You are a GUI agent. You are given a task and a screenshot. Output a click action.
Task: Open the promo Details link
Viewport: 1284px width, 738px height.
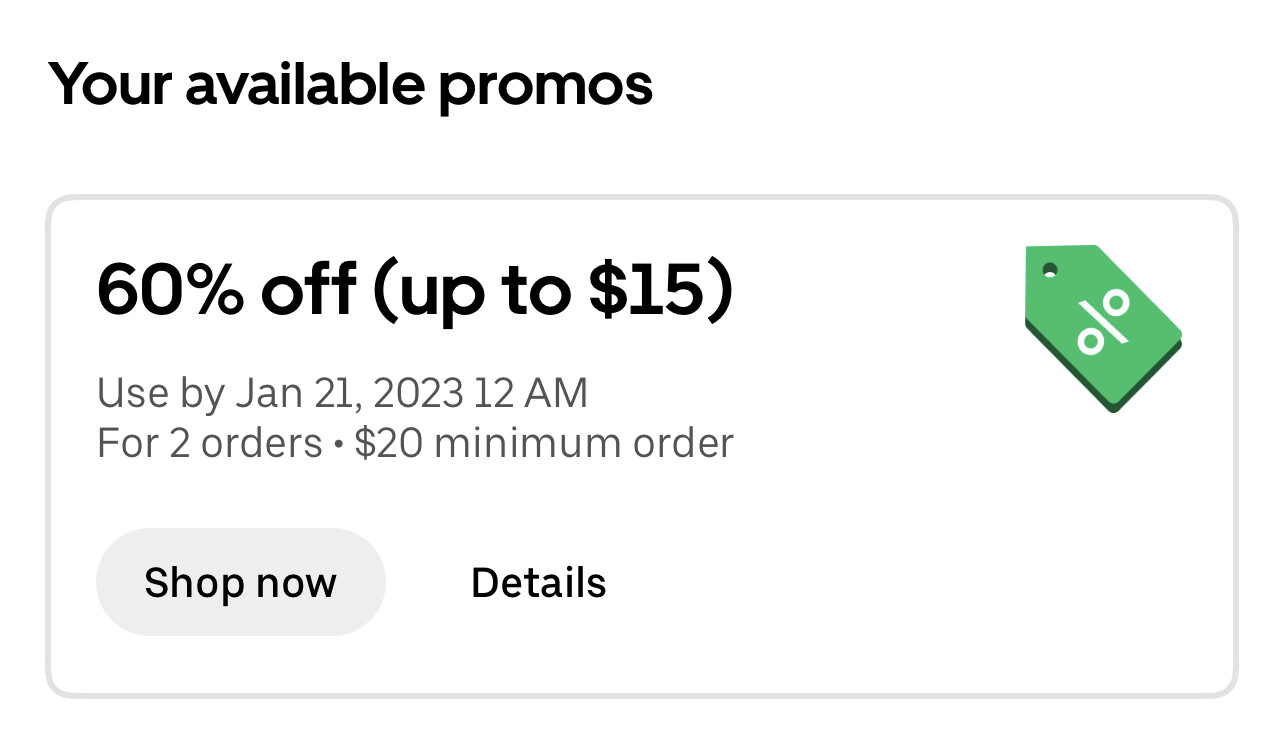pyautogui.click(x=538, y=582)
